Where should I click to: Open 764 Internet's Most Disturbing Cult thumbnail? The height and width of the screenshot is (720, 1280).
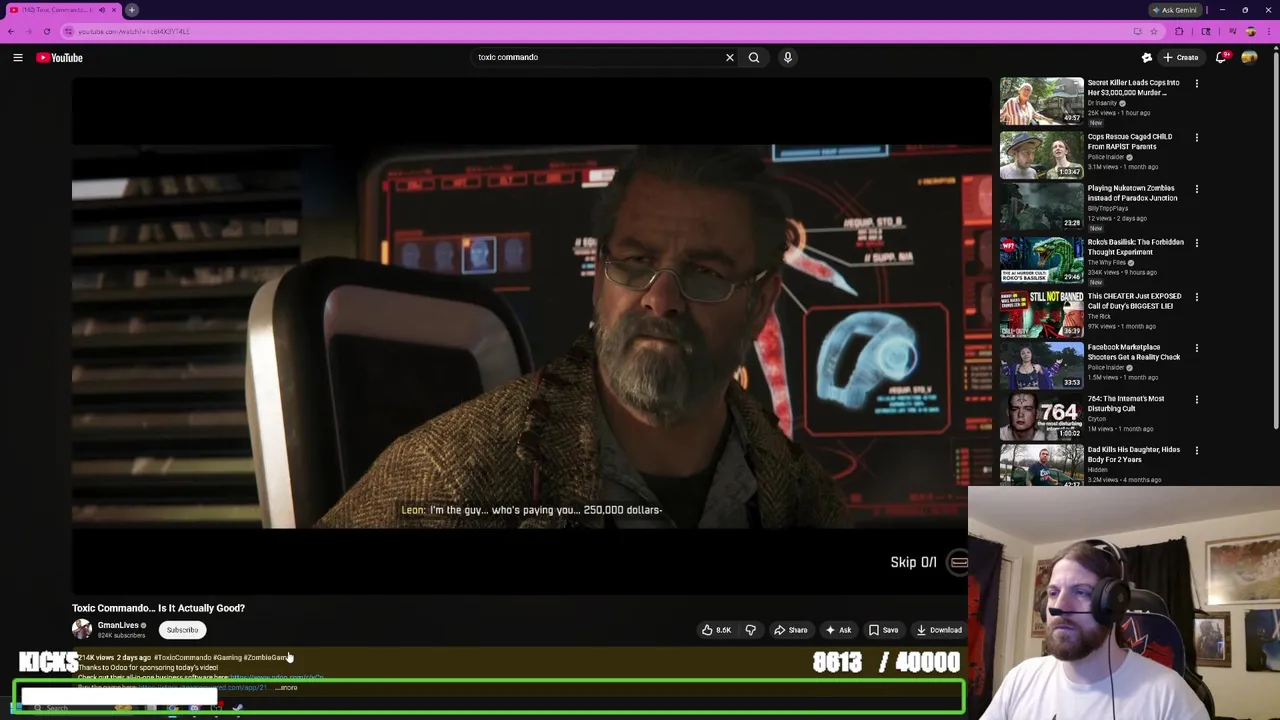tap(1041, 416)
